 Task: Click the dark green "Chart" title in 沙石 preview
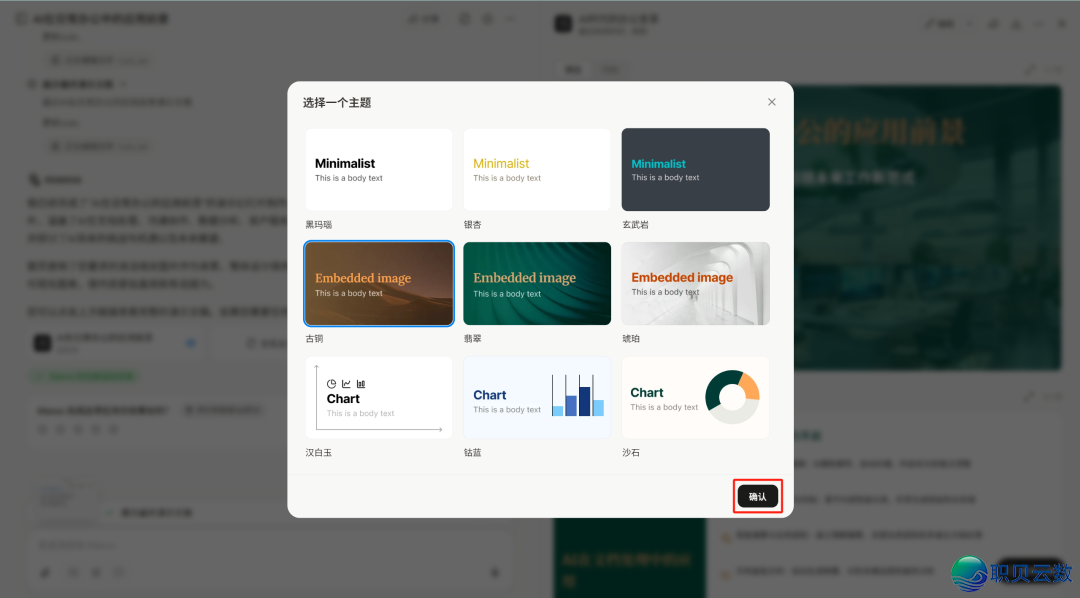point(647,393)
